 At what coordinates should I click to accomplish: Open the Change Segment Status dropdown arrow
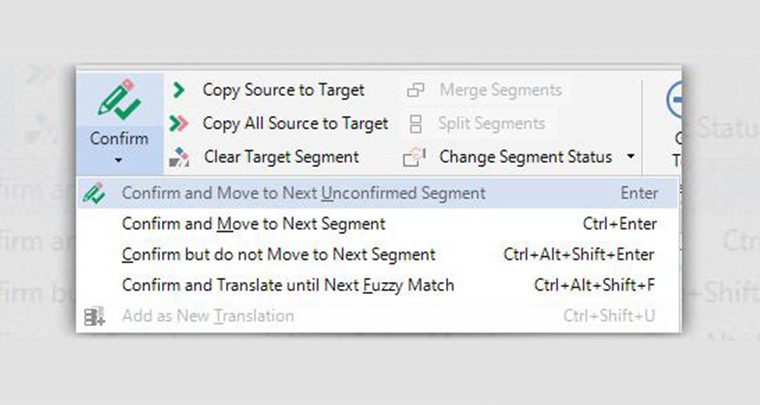(x=631, y=156)
